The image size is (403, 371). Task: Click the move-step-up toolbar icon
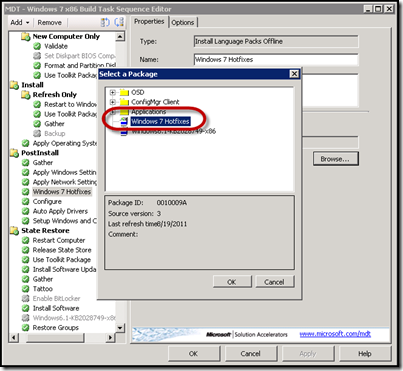tap(105, 22)
